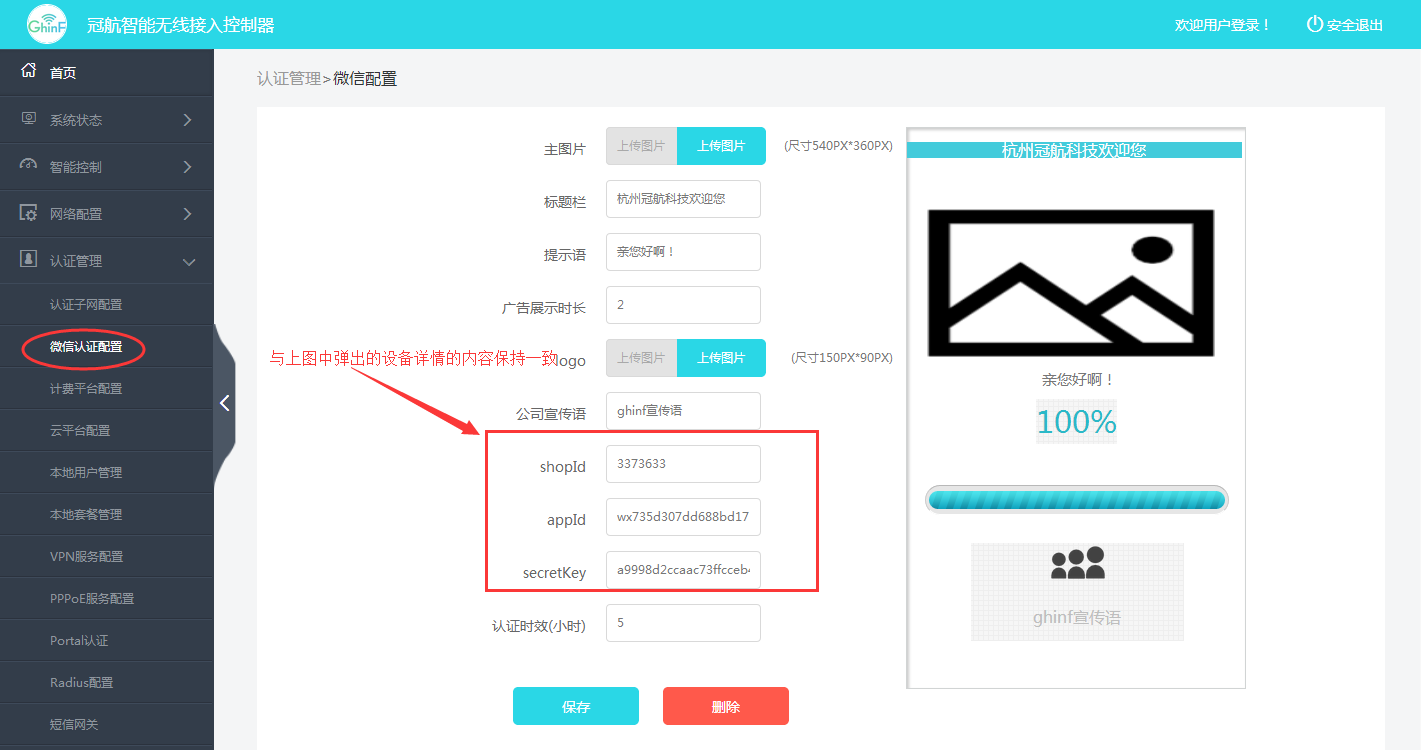Click the gear icon beside 网络配置

[29, 213]
